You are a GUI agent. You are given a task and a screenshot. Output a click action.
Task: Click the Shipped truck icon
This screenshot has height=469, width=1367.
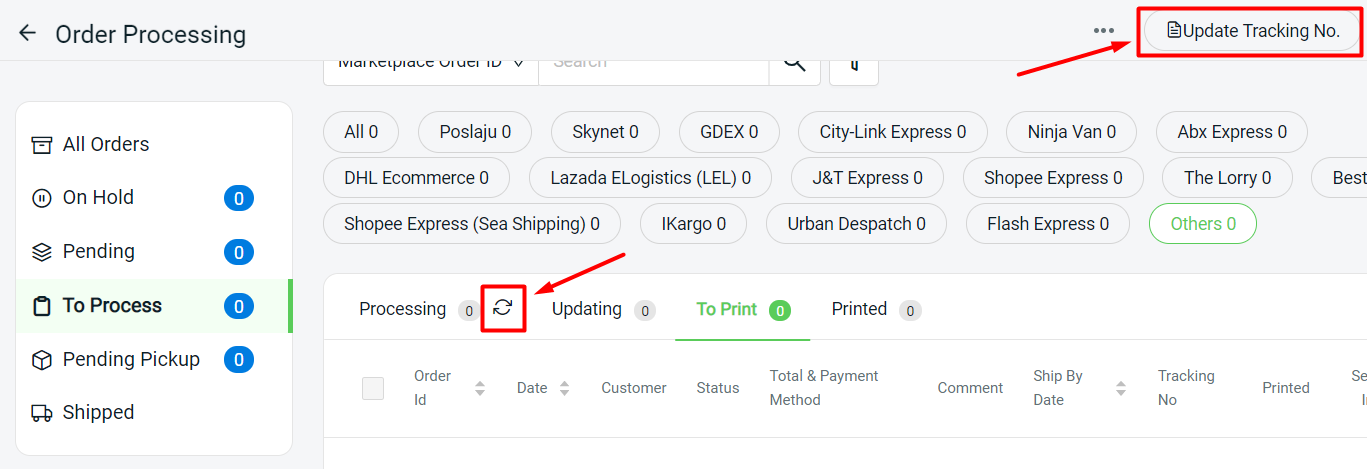click(x=42, y=413)
